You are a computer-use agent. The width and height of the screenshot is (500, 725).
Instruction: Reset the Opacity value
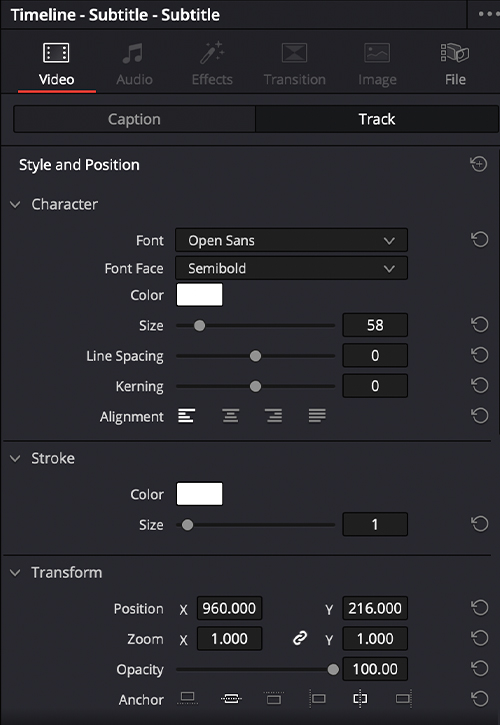click(480, 668)
